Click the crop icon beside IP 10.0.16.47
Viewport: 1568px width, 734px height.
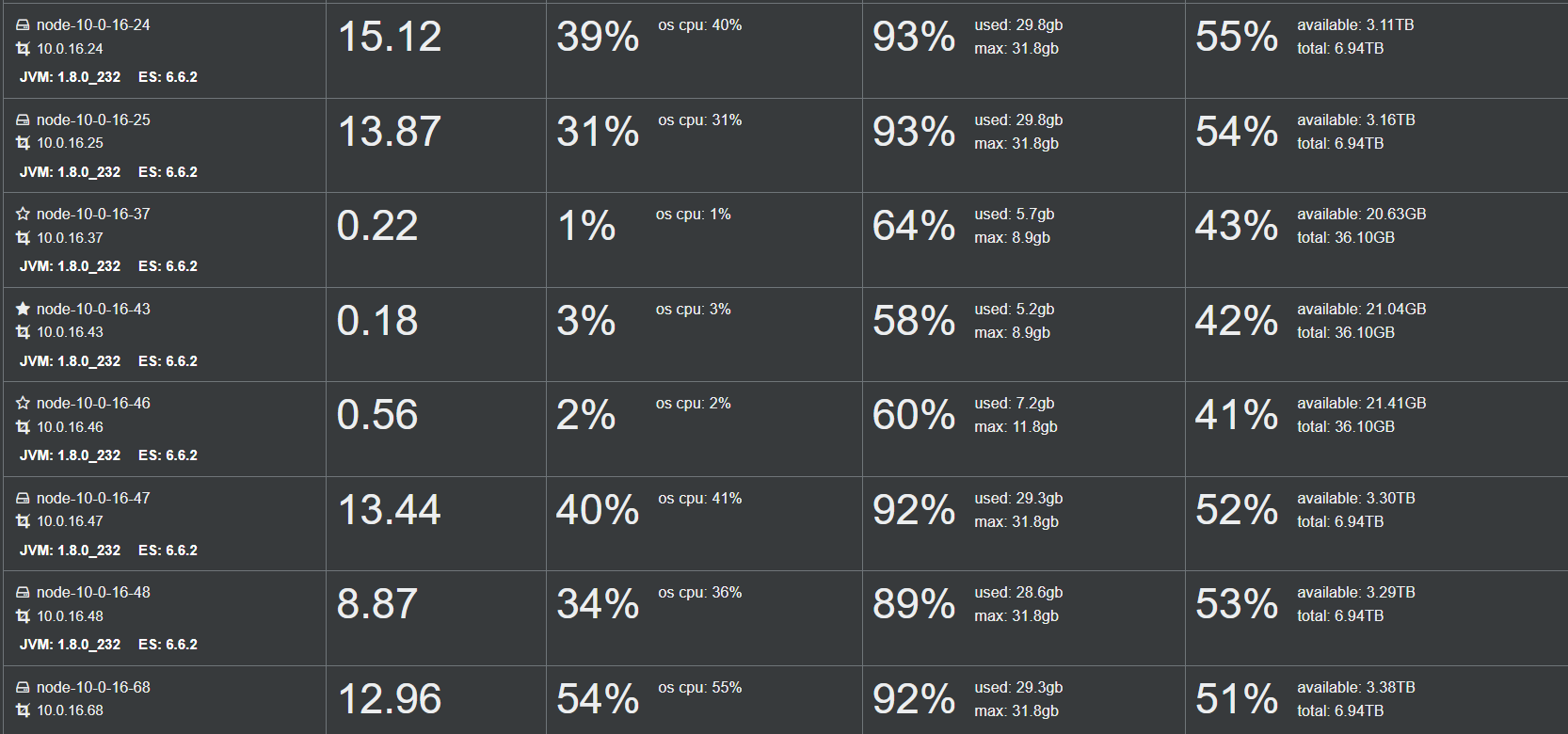23,521
